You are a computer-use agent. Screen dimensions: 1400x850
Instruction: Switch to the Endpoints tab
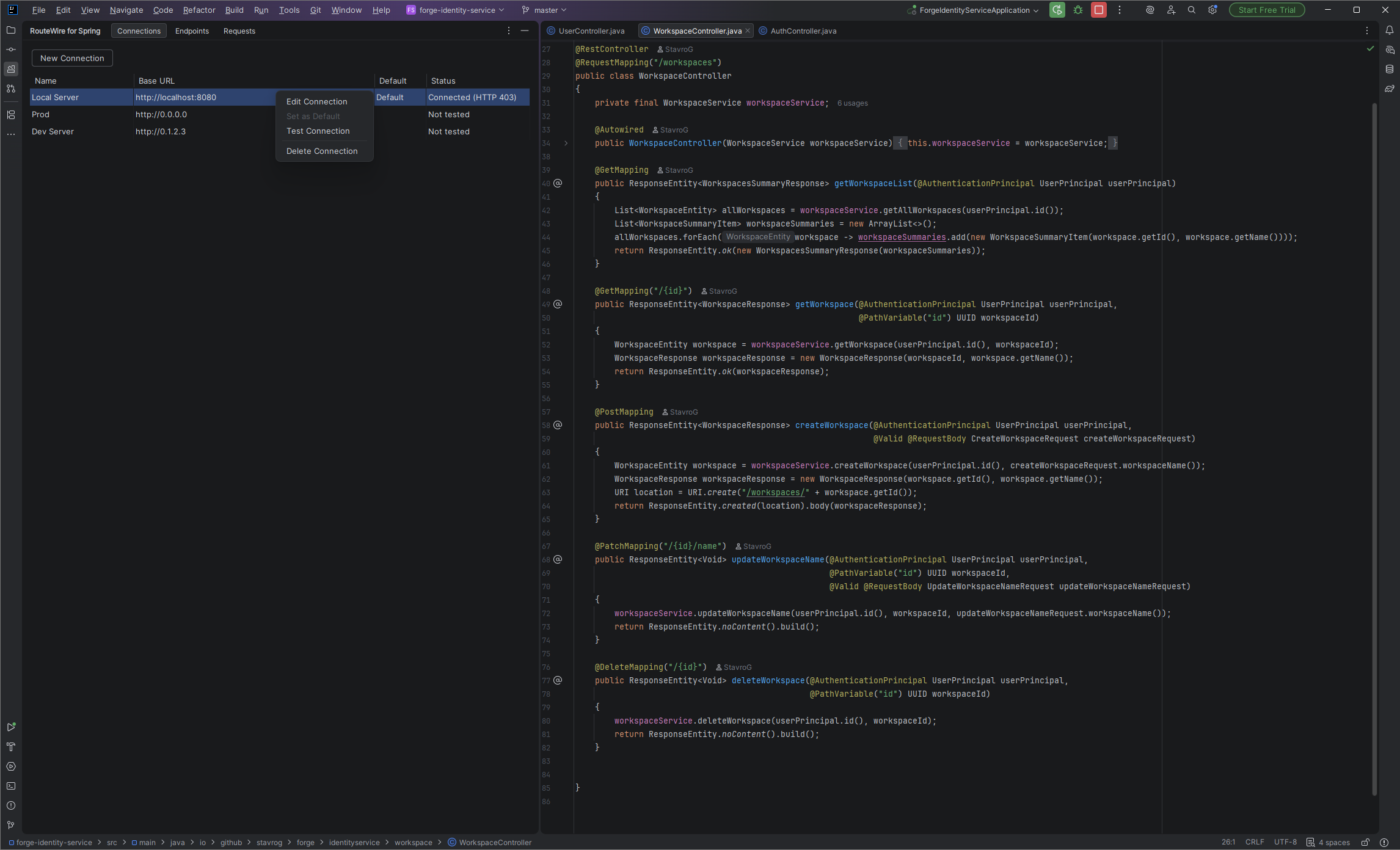pos(192,31)
